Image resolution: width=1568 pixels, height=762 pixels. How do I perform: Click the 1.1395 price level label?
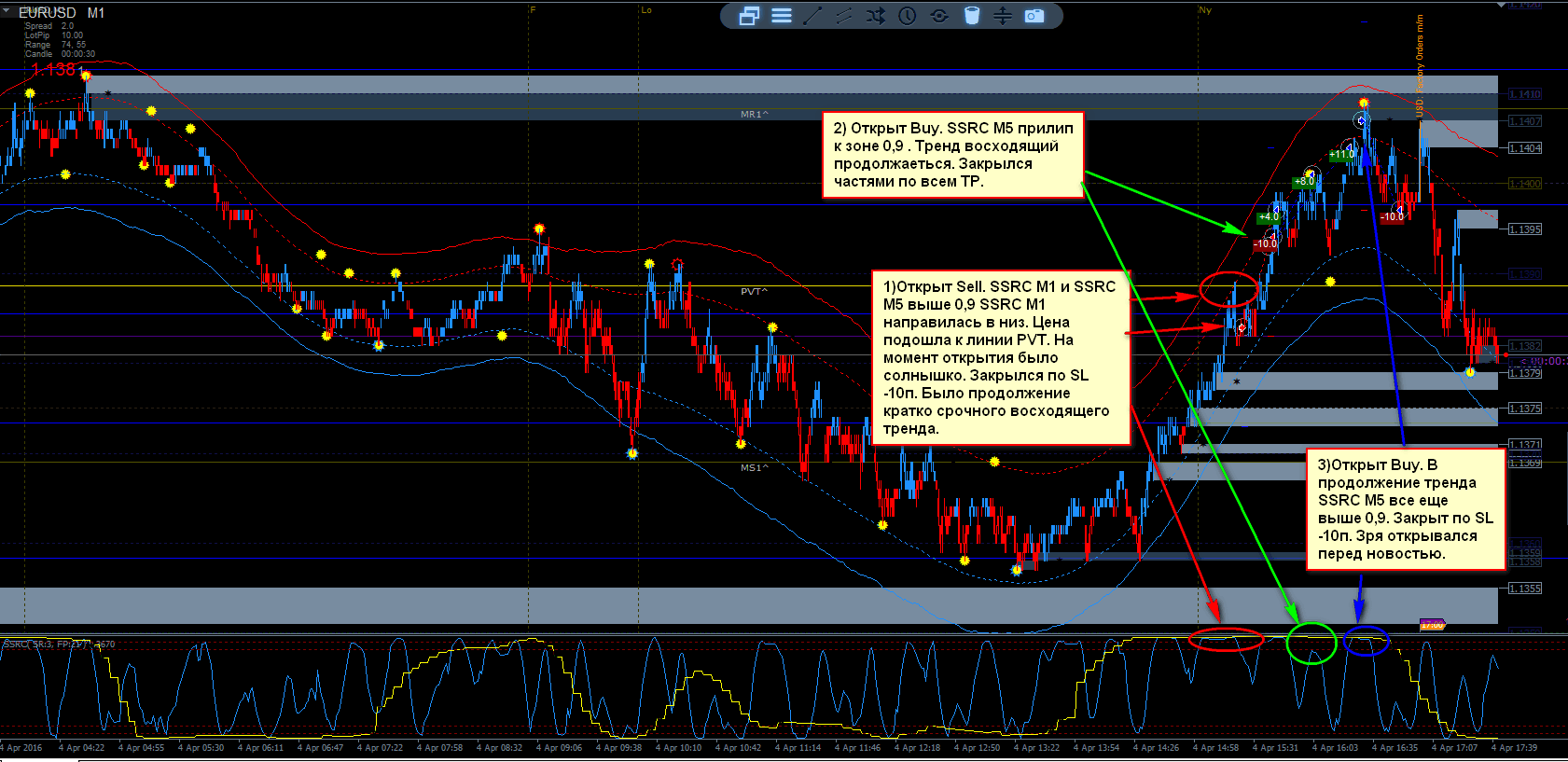1525,229
